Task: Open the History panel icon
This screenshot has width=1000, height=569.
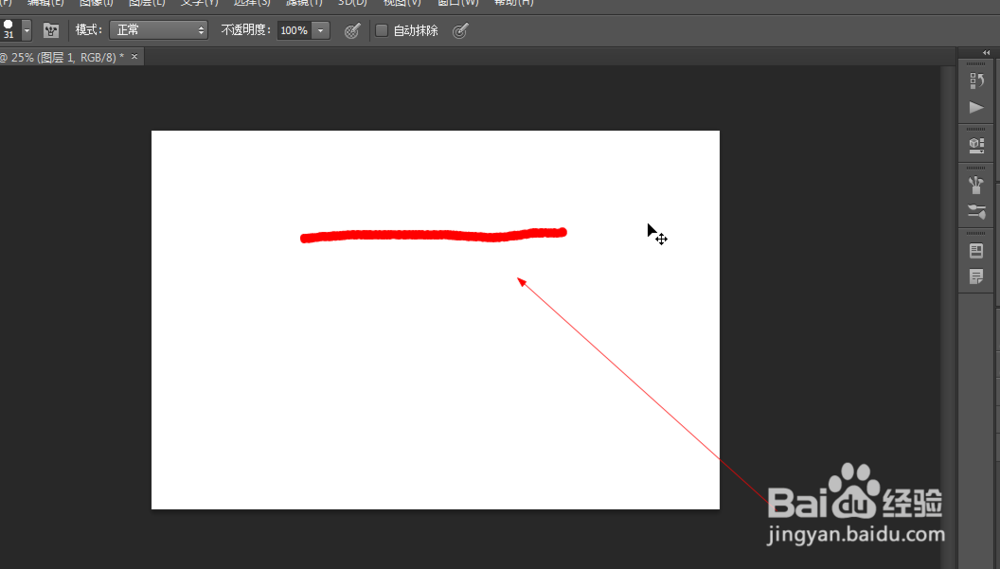Action: coord(976,80)
